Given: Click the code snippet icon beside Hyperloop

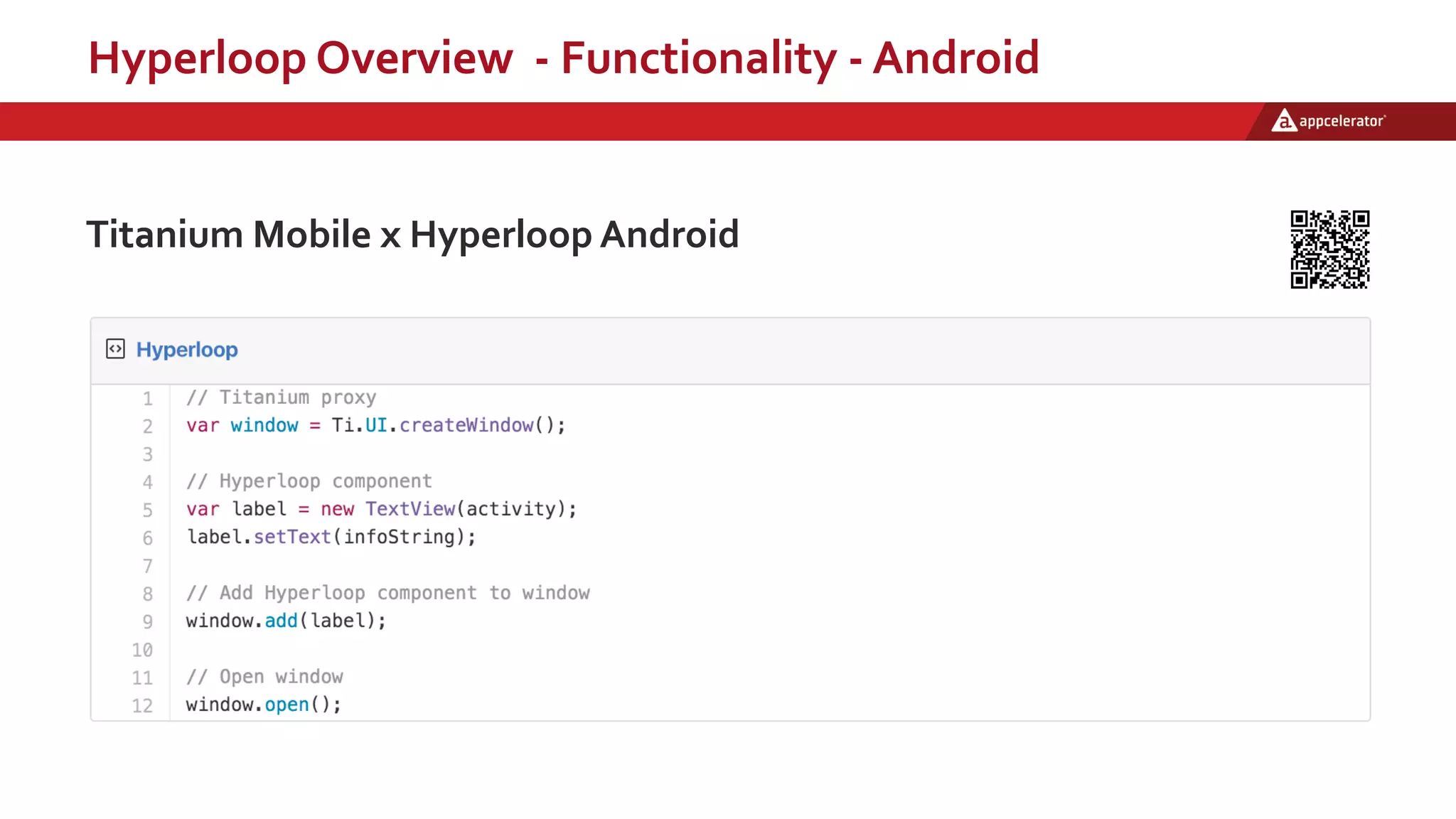Looking at the screenshot, I should click(x=115, y=349).
